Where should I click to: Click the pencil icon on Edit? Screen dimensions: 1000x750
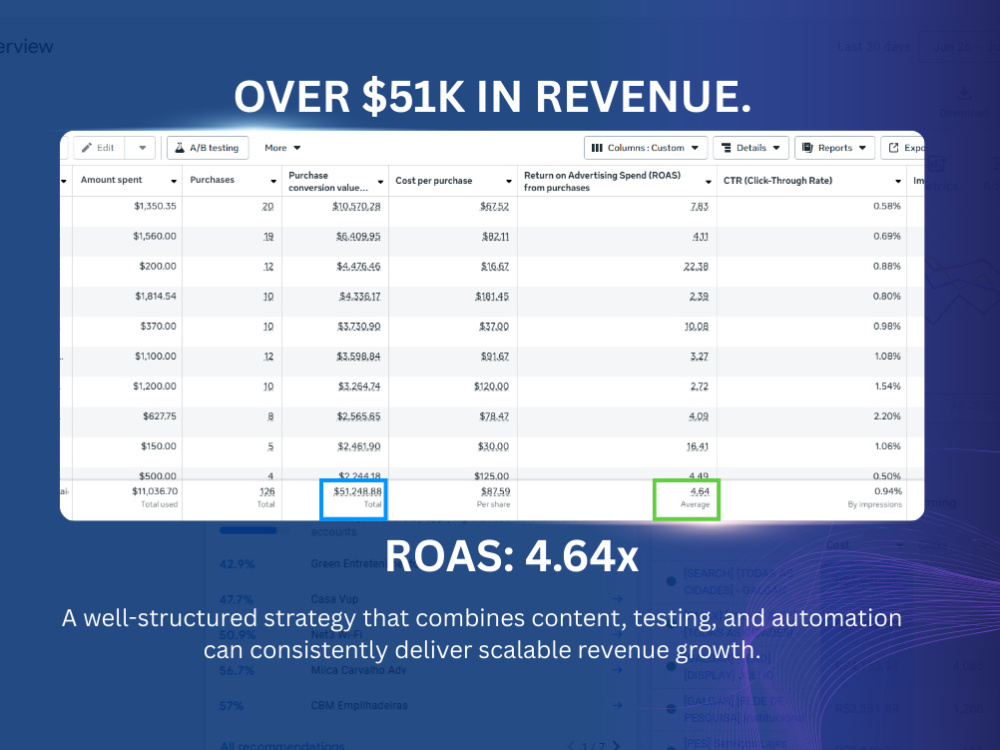87,148
